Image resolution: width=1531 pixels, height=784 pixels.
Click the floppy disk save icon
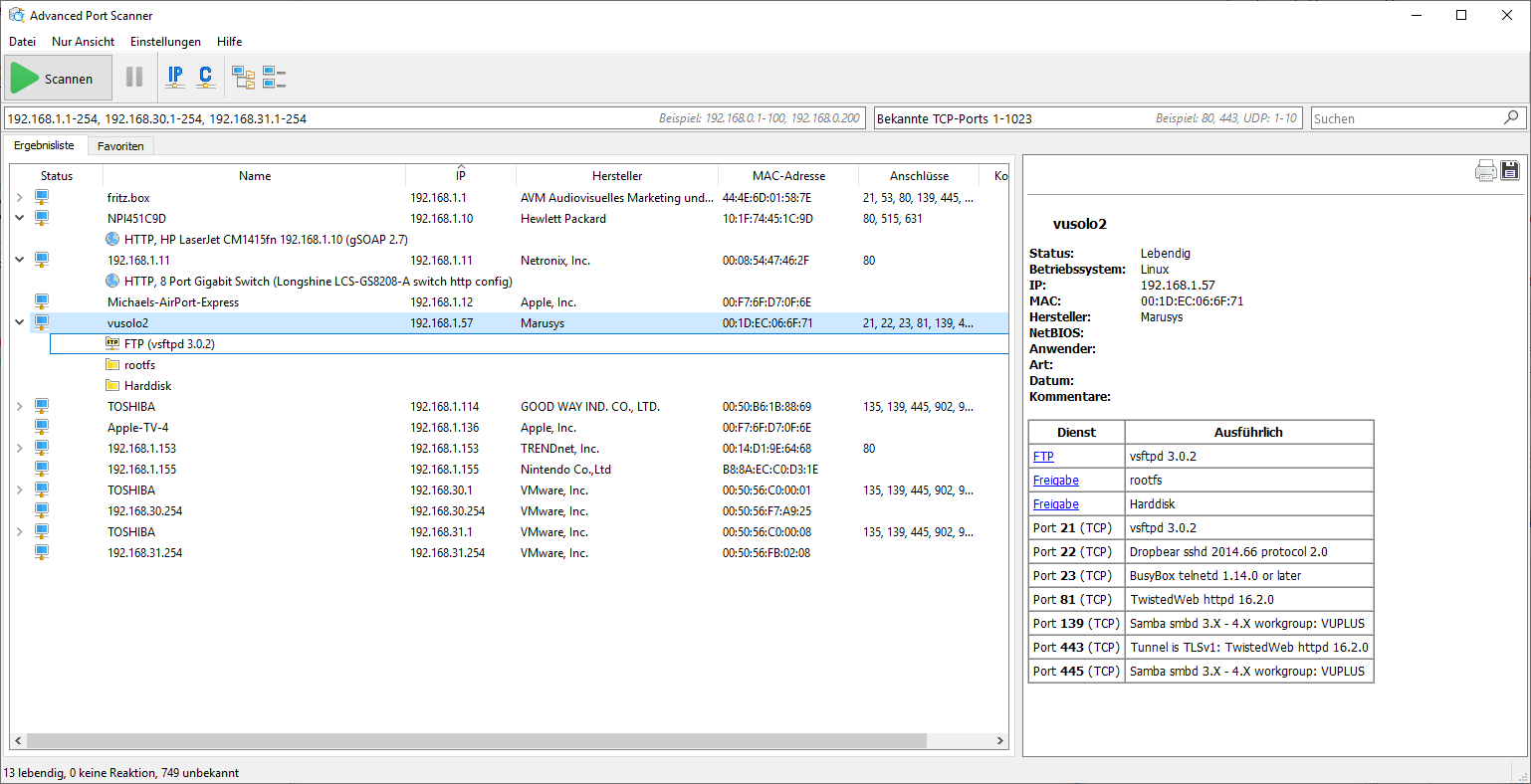[x=1510, y=170]
